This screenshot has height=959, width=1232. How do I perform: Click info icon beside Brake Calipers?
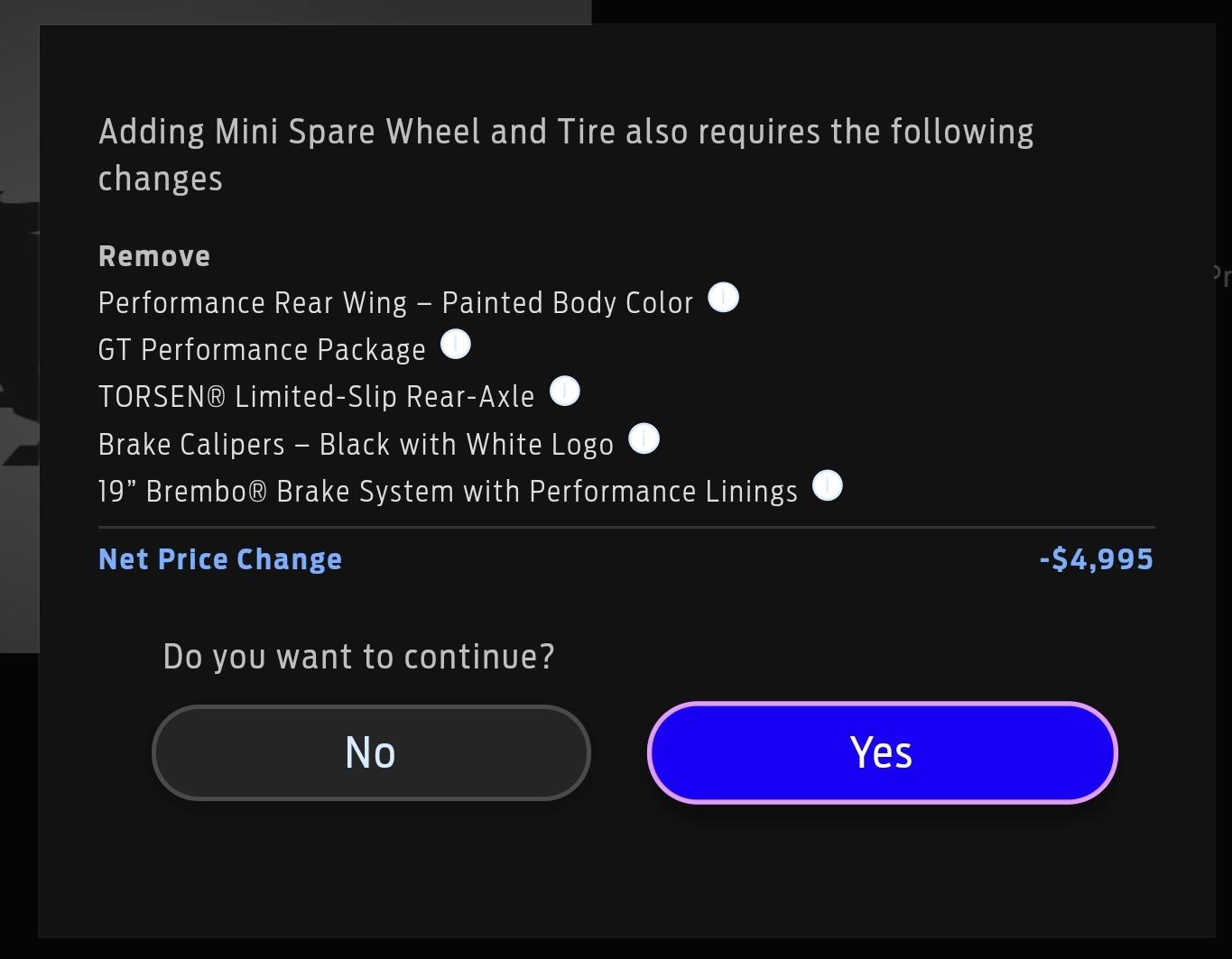coord(644,439)
